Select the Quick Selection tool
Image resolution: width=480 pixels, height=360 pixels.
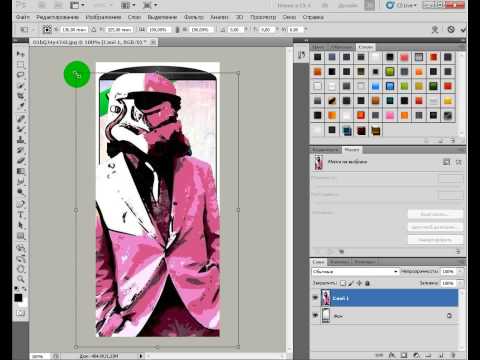[20, 85]
